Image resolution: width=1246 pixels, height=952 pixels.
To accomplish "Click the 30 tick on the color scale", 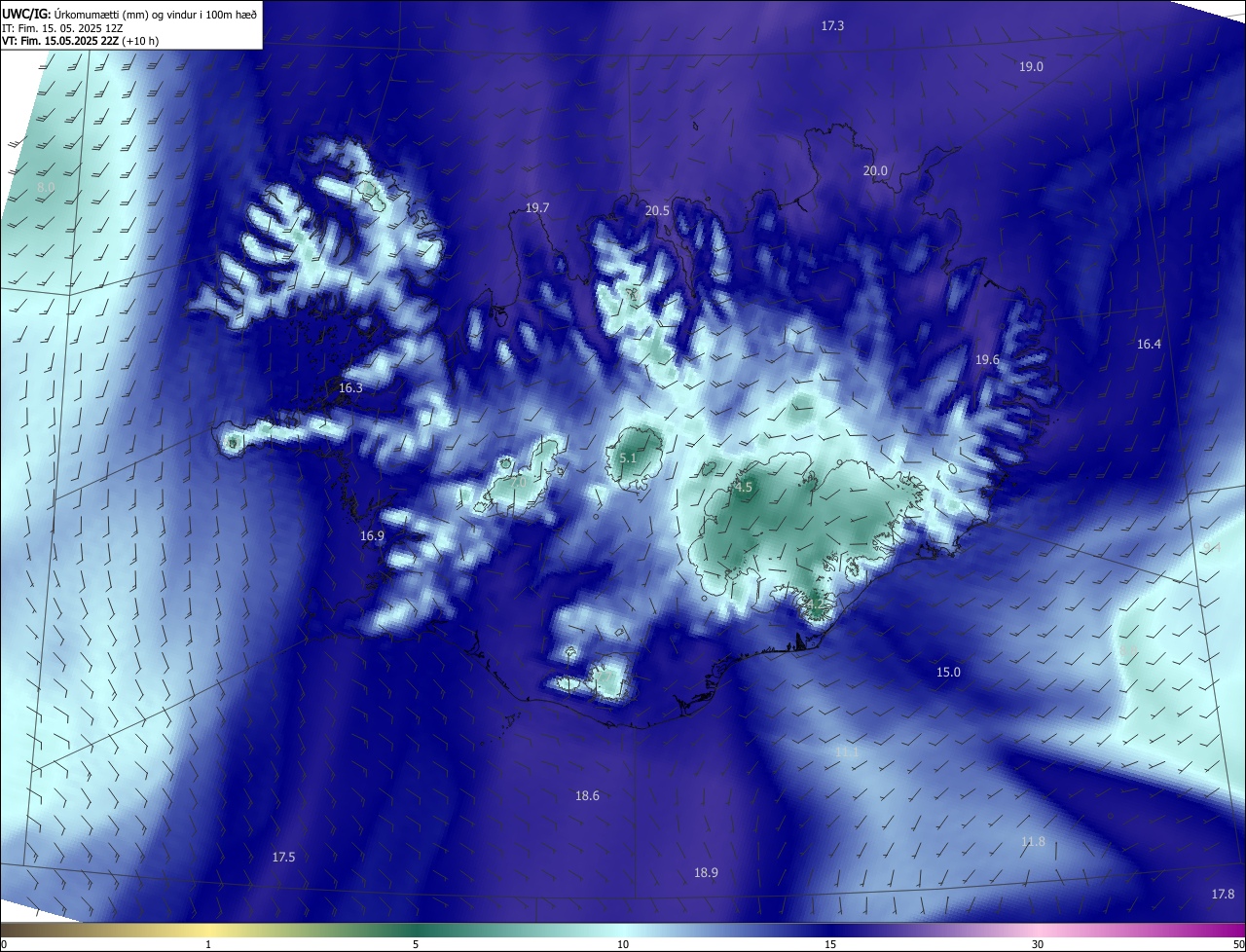I will tap(1038, 944).
